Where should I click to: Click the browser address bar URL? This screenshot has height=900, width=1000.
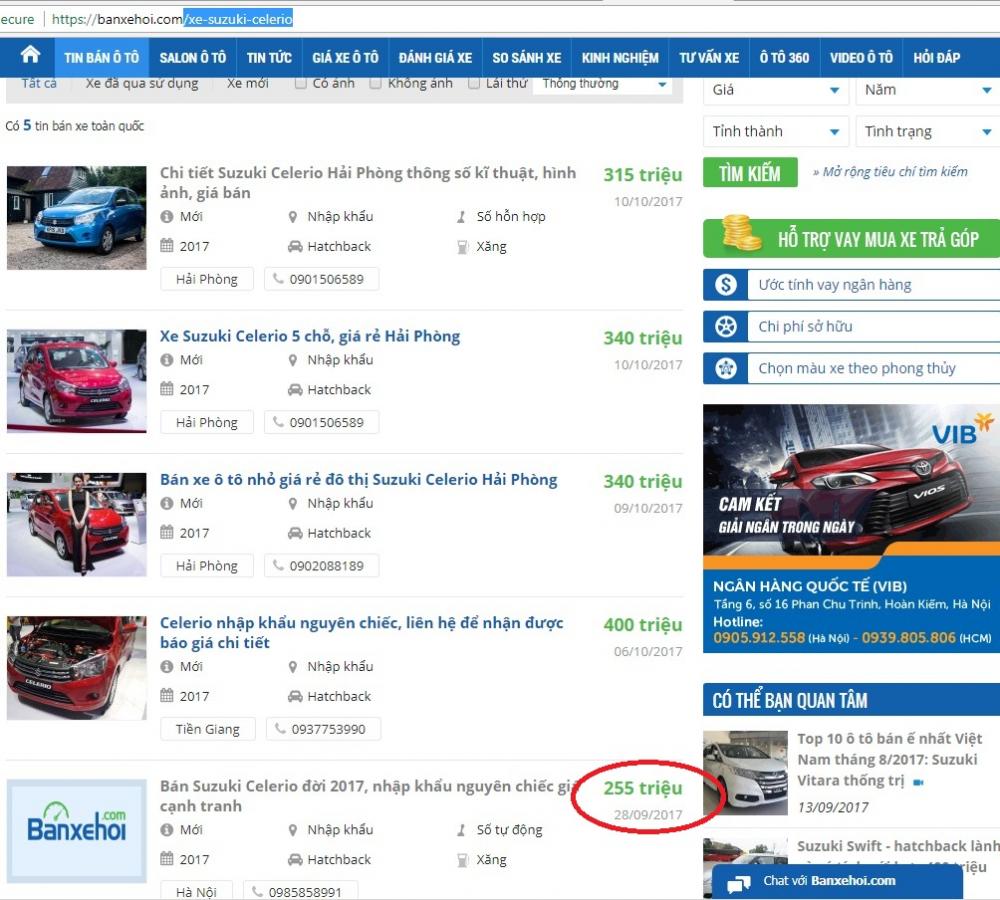172,19
